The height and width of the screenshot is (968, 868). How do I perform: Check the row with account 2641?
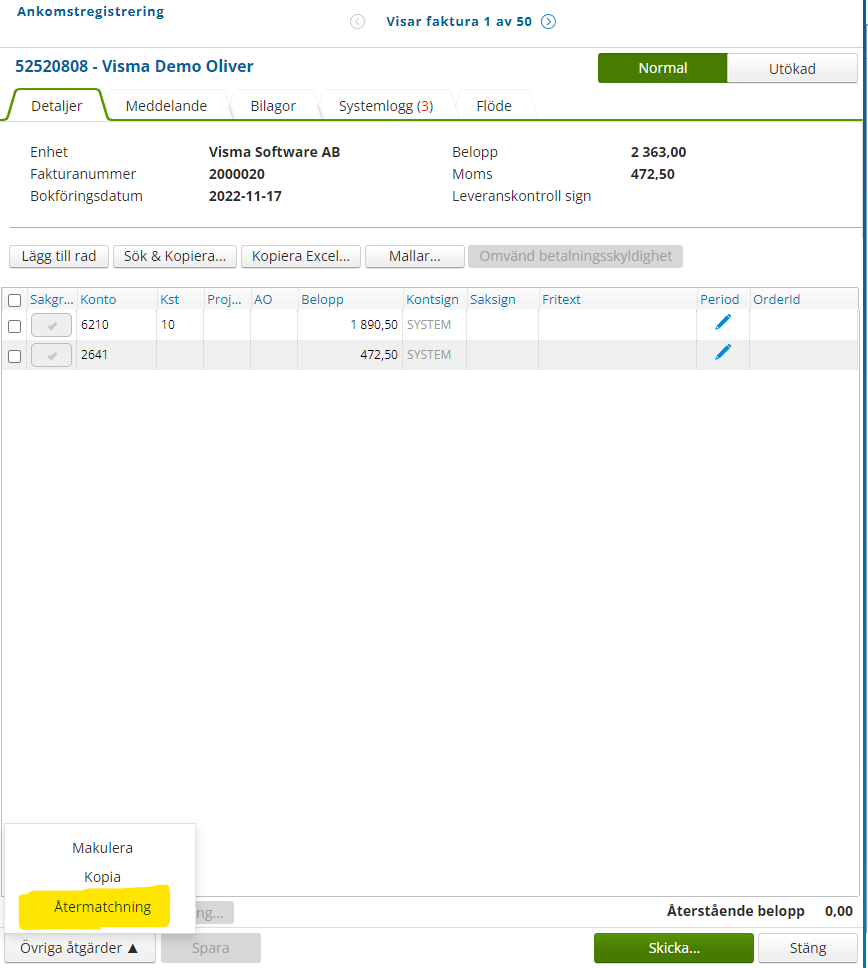click(15, 356)
